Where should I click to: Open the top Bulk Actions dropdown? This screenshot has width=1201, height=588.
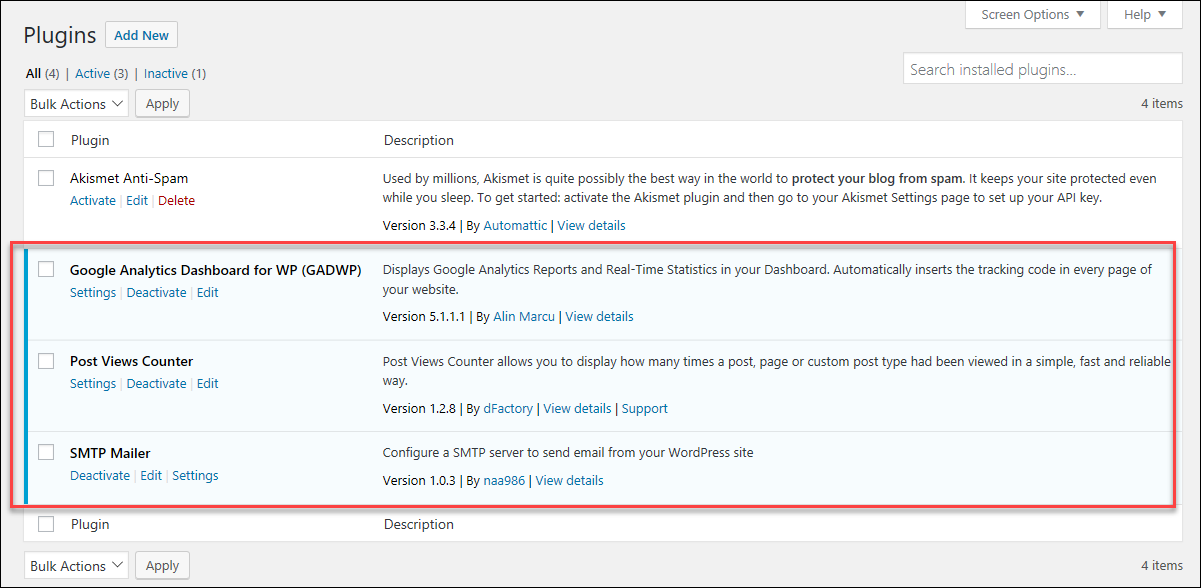pos(76,104)
